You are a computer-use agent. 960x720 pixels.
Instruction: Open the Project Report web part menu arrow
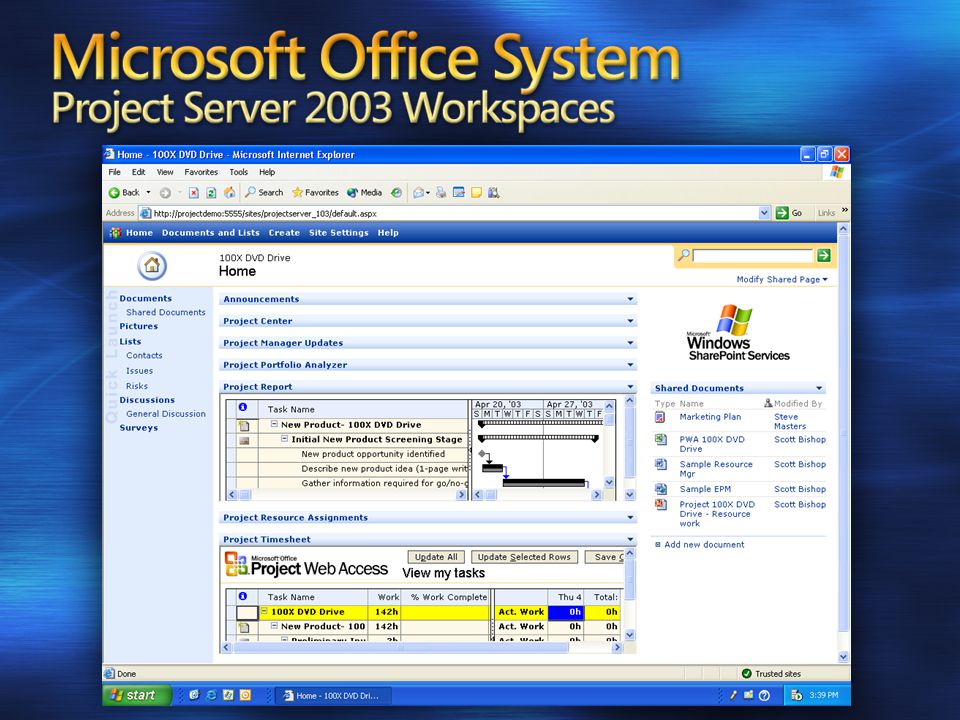point(630,387)
